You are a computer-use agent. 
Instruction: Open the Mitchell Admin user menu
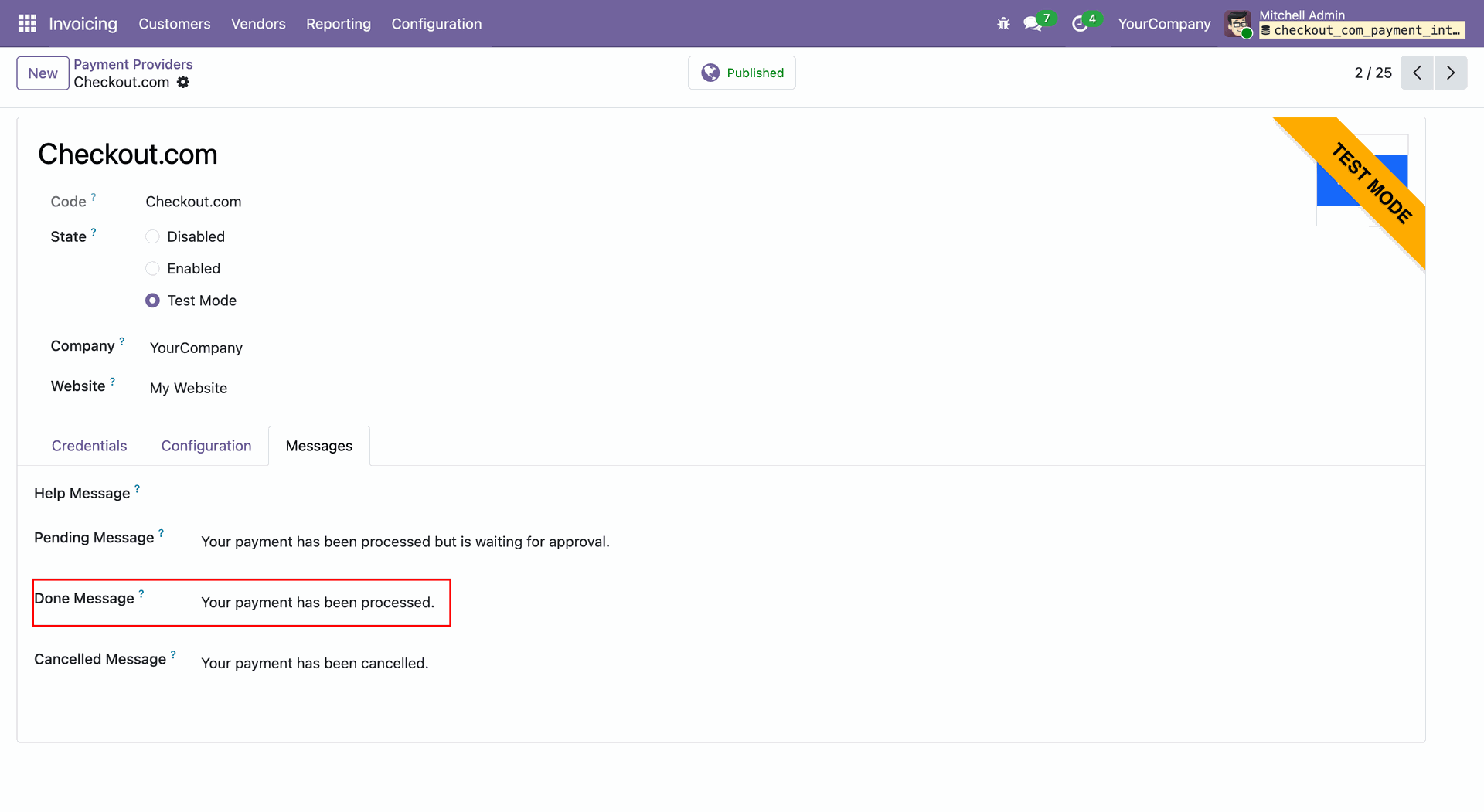tap(1345, 24)
